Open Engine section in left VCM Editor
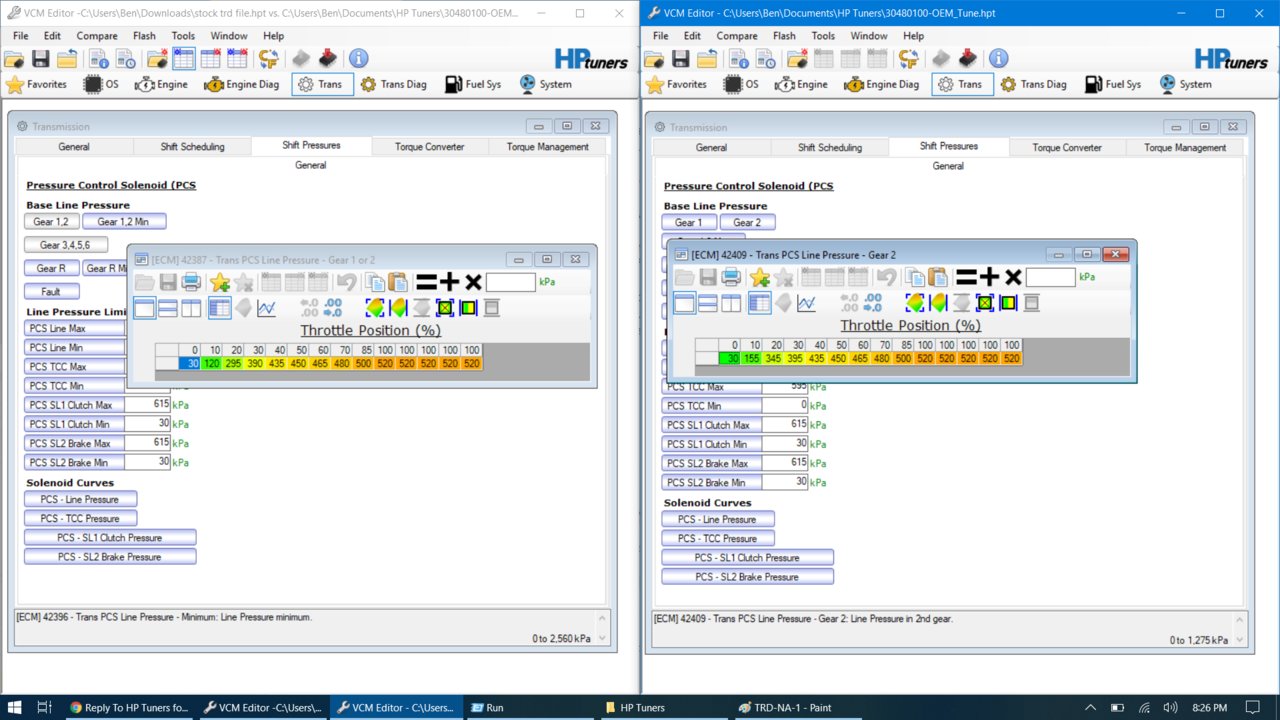1280x720 pixels. coord(162,84)
